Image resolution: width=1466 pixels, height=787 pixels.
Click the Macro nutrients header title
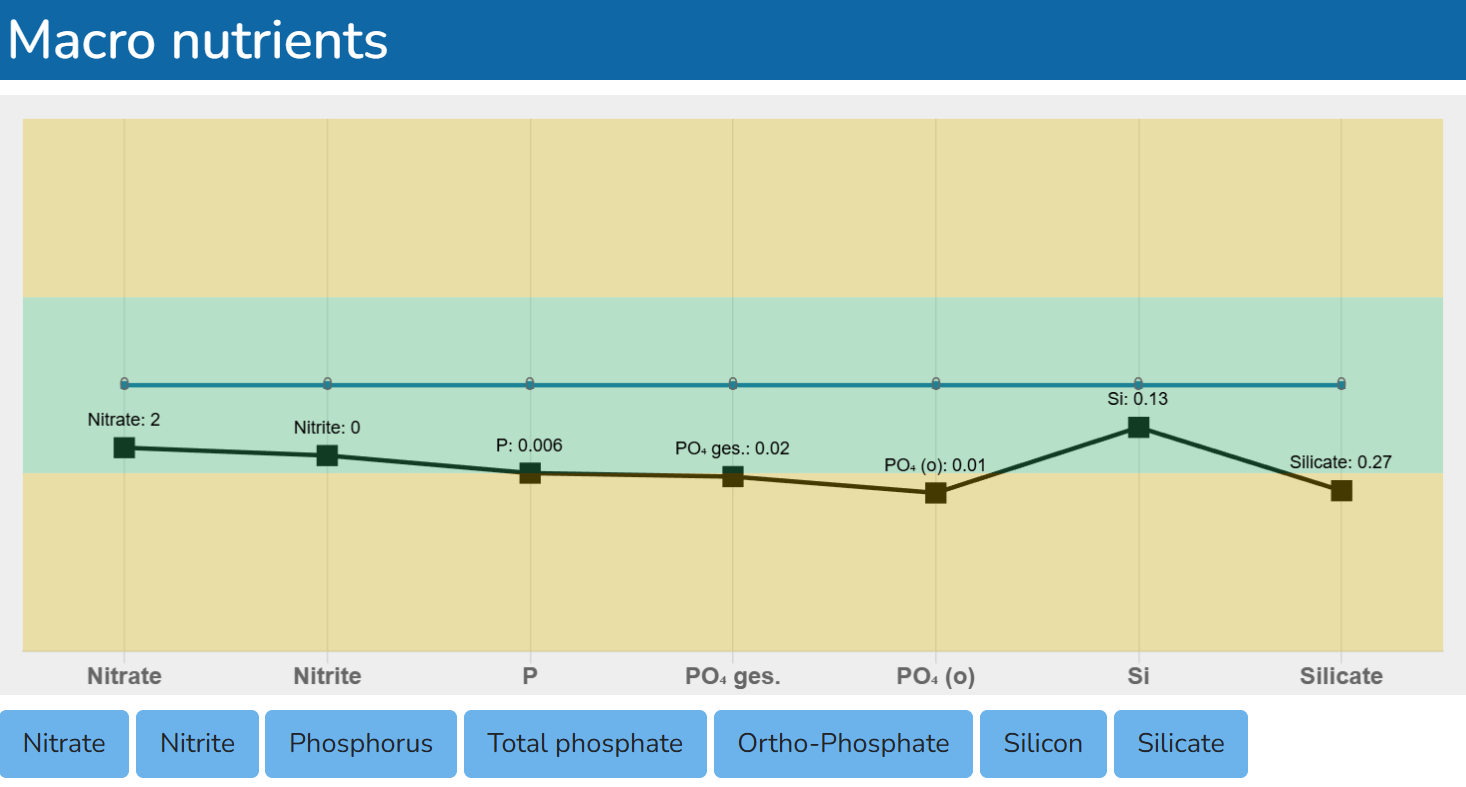[x=198, y=41]
